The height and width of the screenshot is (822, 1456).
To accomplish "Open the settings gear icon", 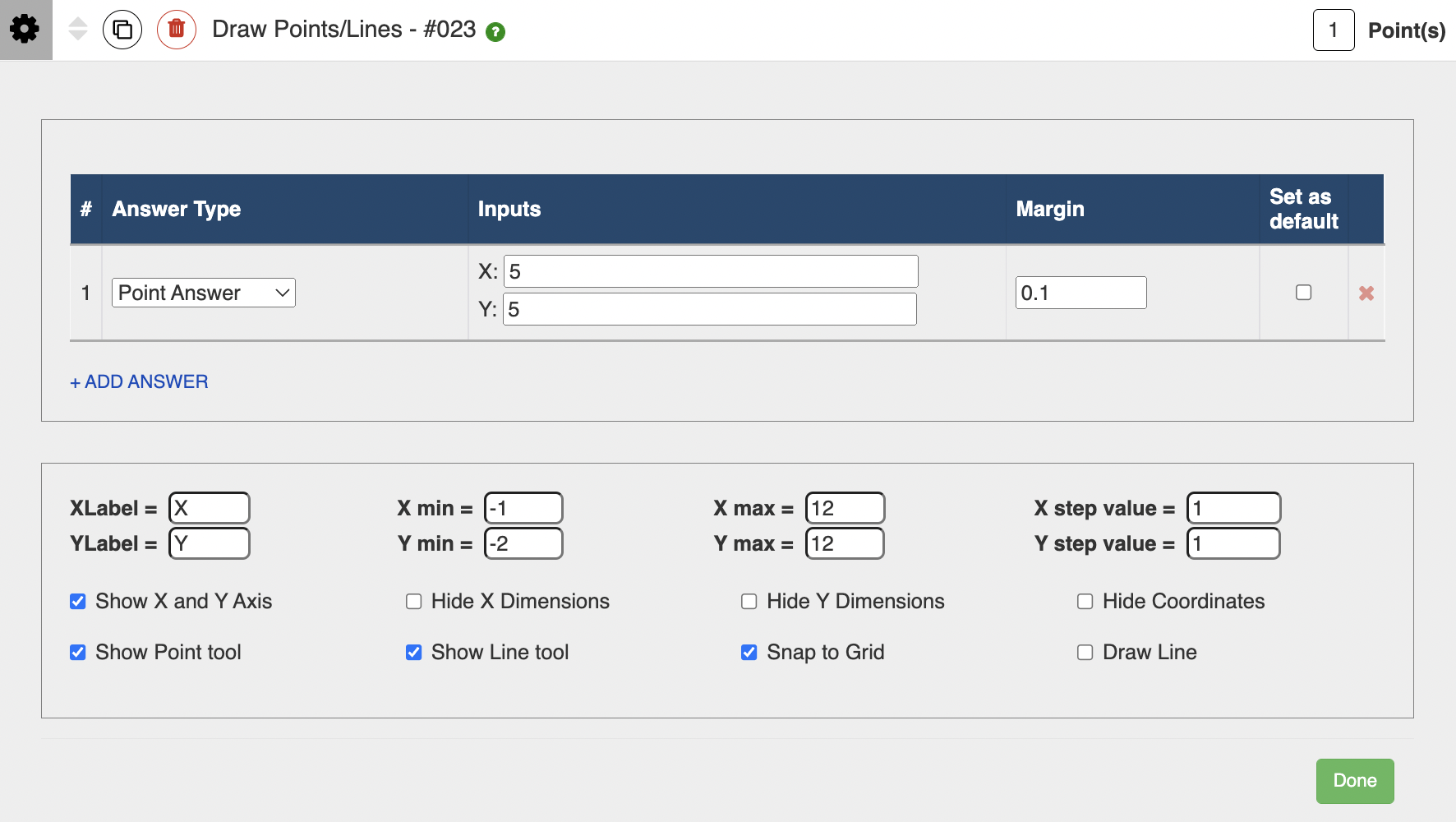I will (25, 30).
